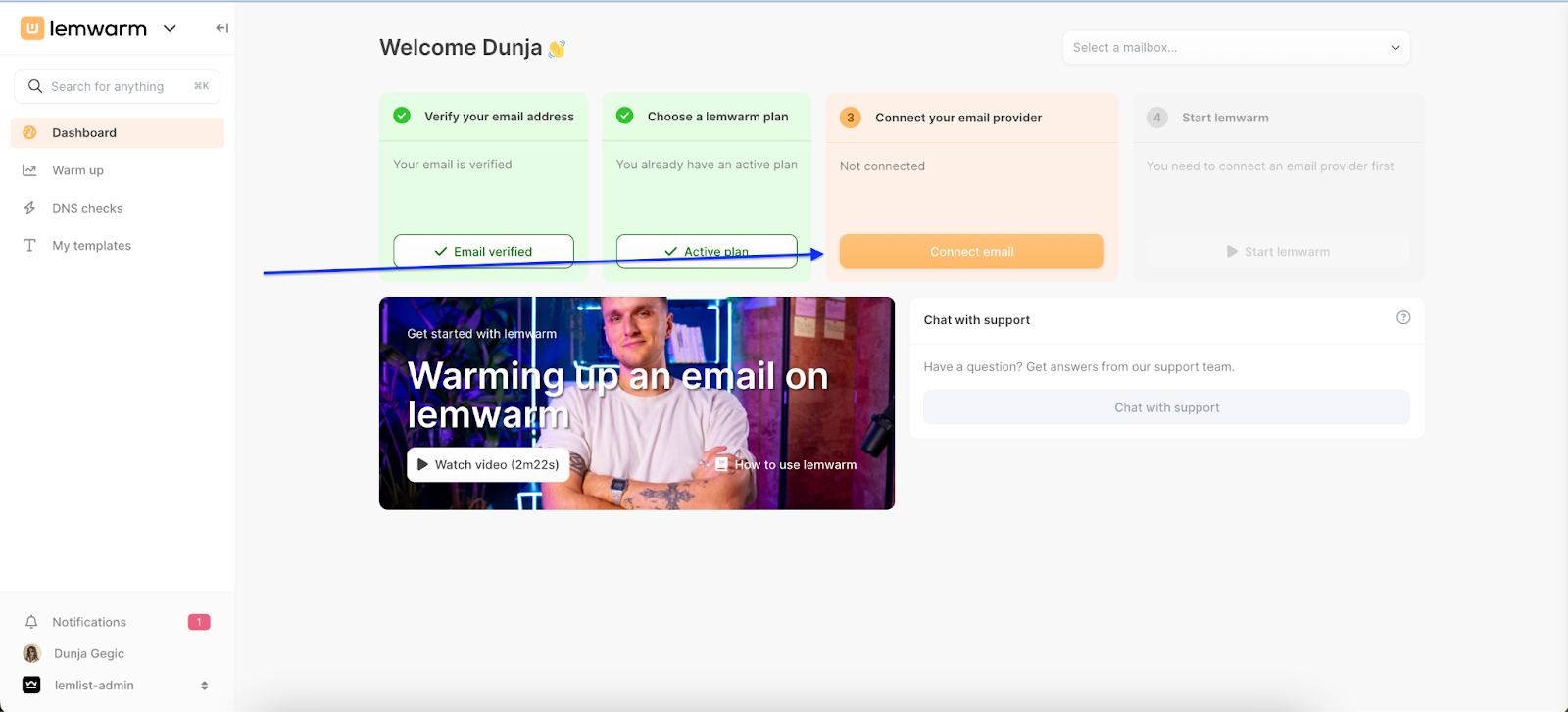Click the green check on Verify email
Image resolution: width=1568 pixels, height=712 pixels.
tap(402, 116)
